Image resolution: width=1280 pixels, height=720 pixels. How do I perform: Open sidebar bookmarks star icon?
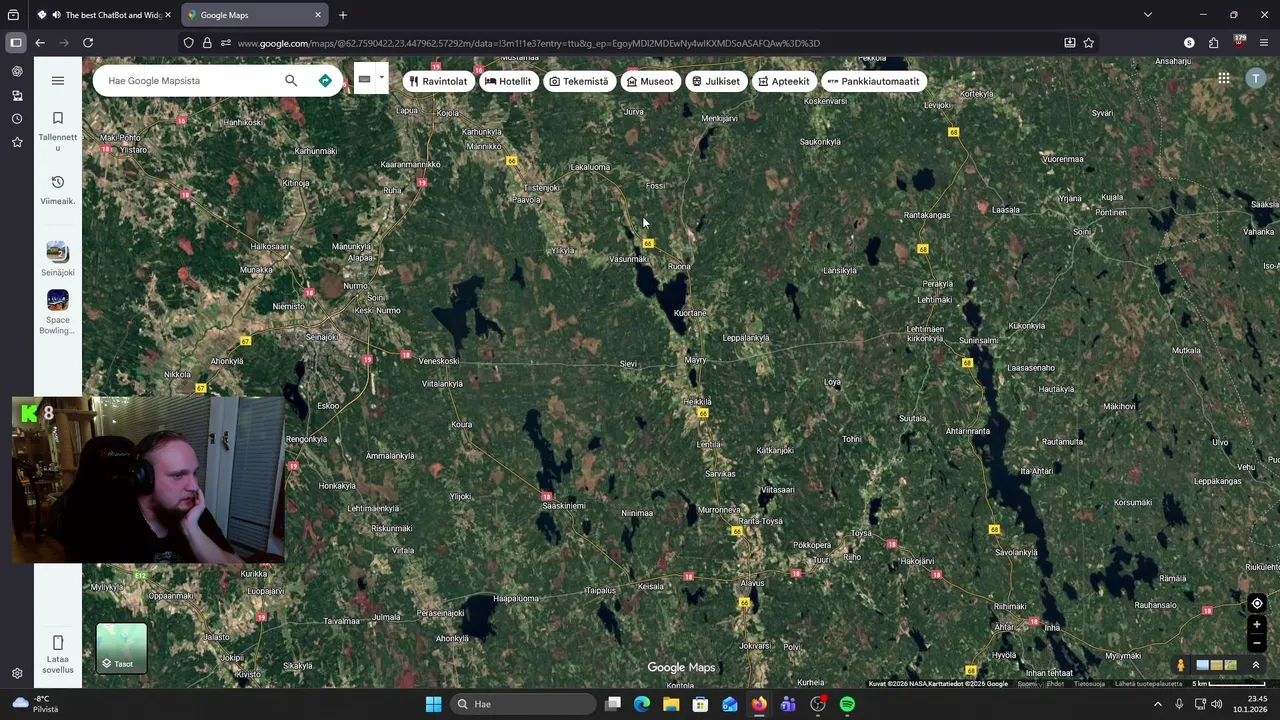pyautogui.click(x=17, y=143)
